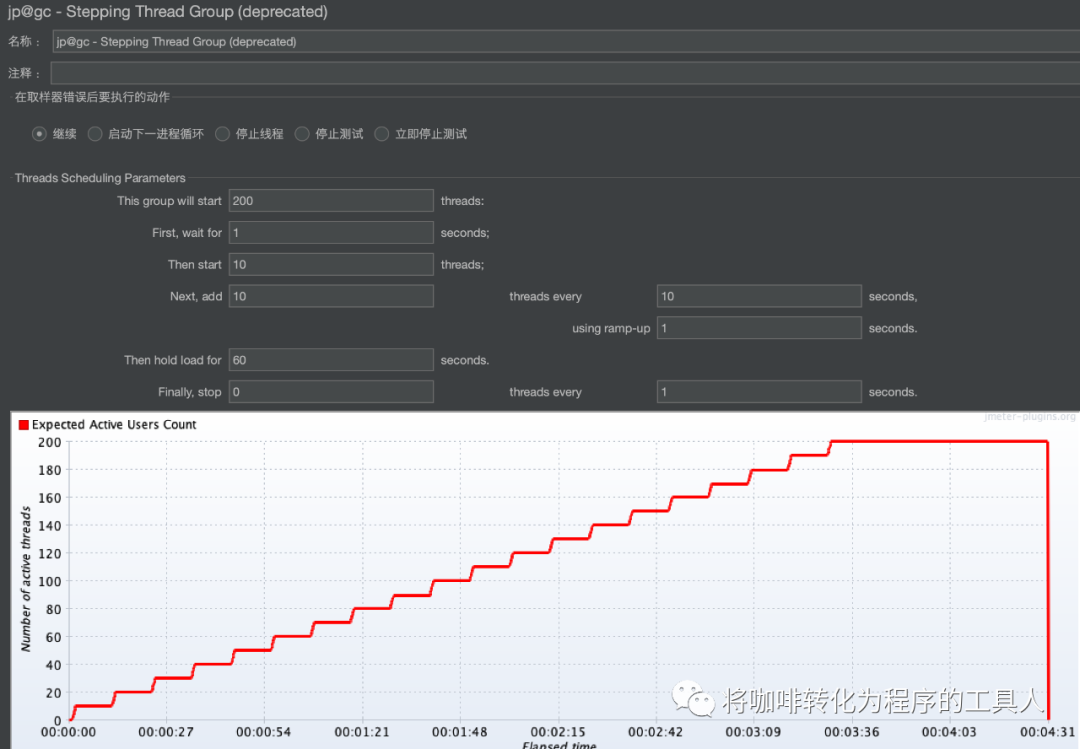The width and height of the screenshot is (1080, 749).
Task: Select the 继续 radio button
Action: coord(39,134)
